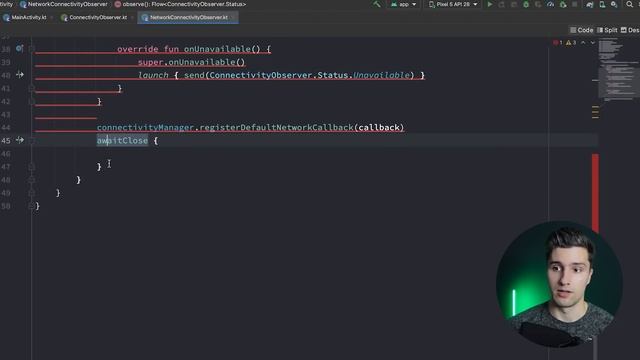The height and width of the screenshot is (360, 640).
Task: Click Attach Debugger to Android Process icon
Action: (563, 4)
